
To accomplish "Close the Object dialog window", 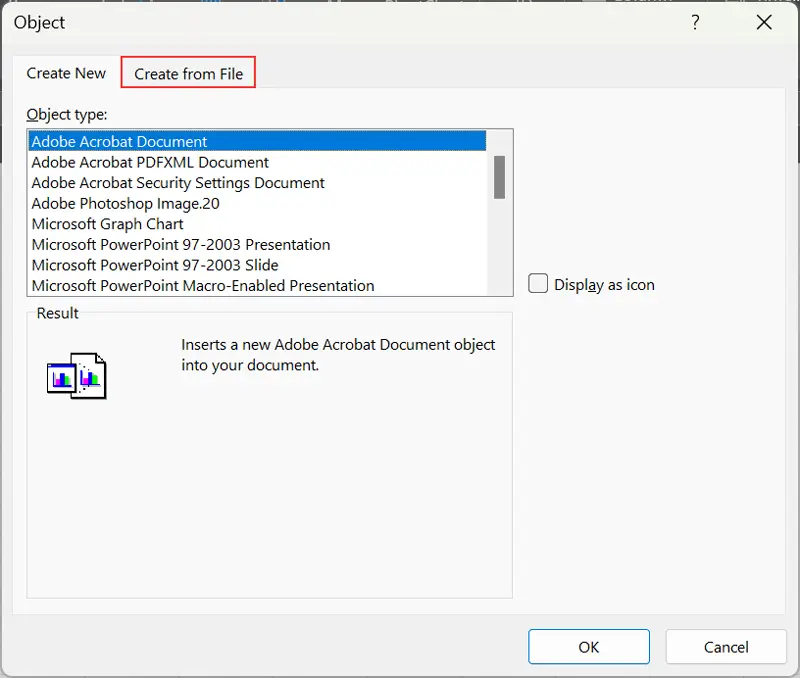I will (764, 23).
